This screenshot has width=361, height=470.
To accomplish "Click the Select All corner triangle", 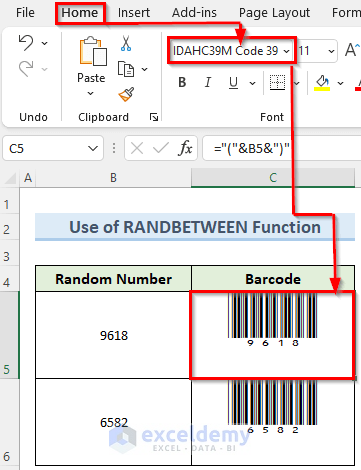I will (10, 178).
